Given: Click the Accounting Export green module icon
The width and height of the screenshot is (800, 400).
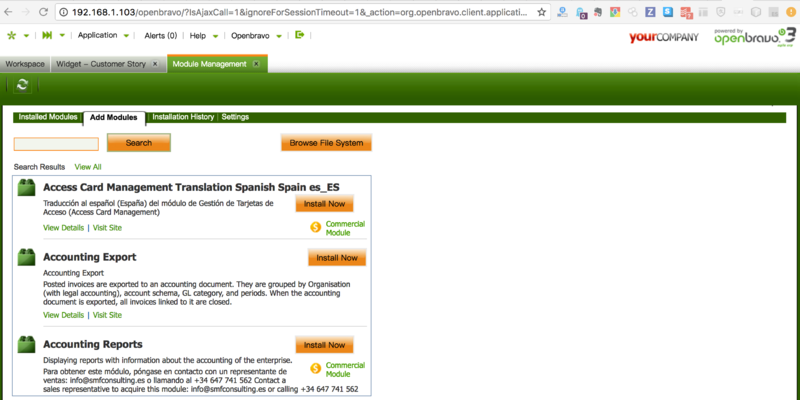Looking at the screenshot, I should 26,258.
